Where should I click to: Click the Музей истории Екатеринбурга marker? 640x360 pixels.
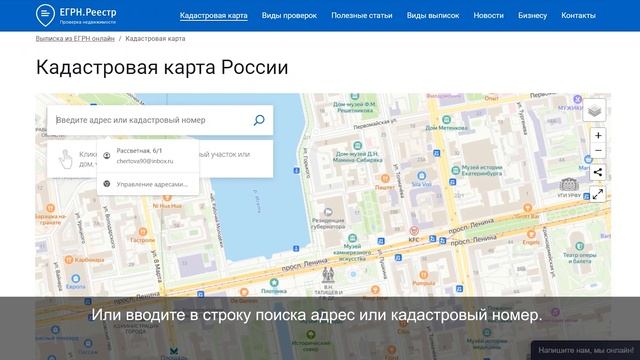tap(456, 170)
